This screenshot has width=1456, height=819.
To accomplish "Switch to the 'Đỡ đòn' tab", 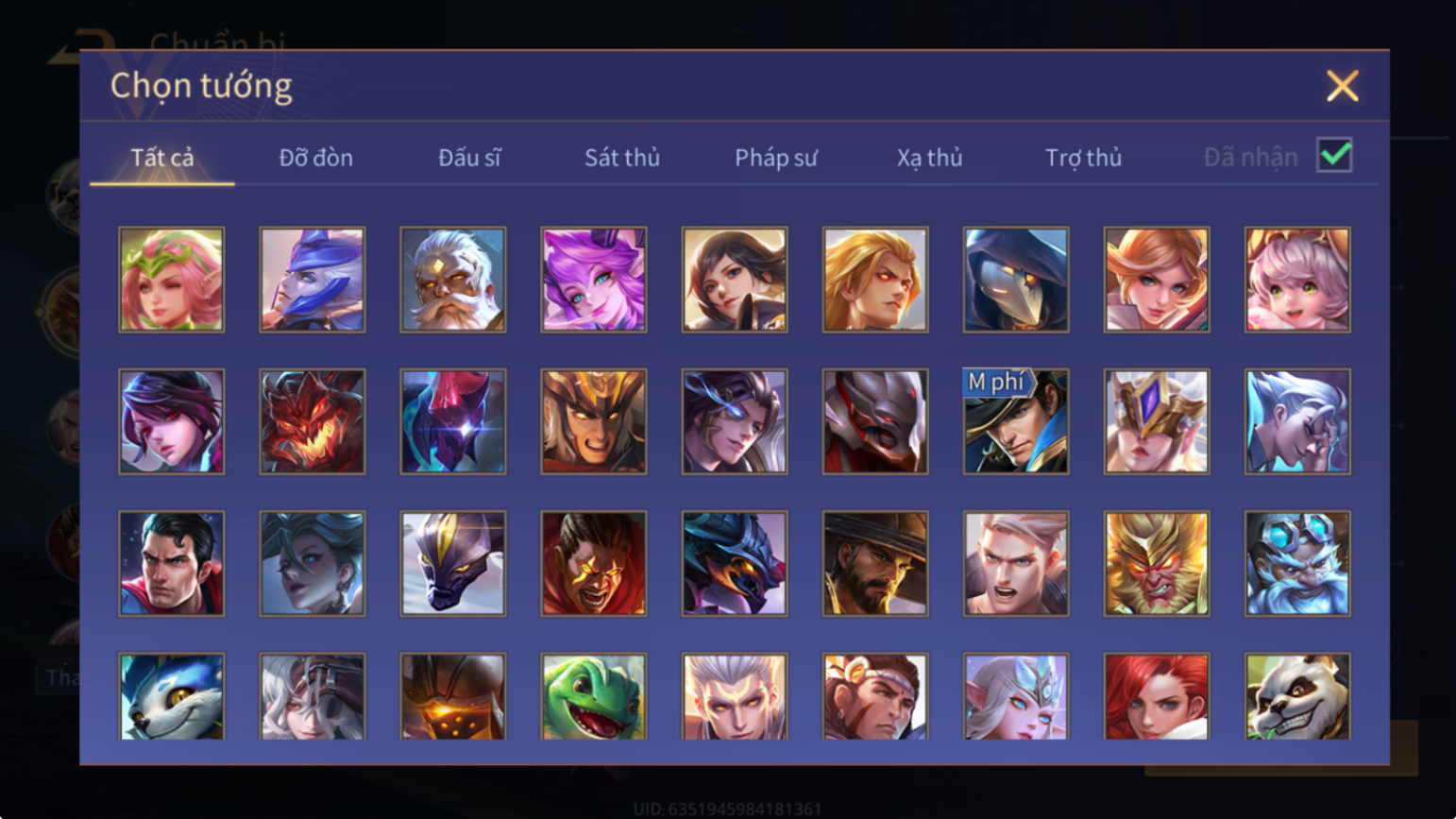I will pyautogui.click(x=316, y=158).
